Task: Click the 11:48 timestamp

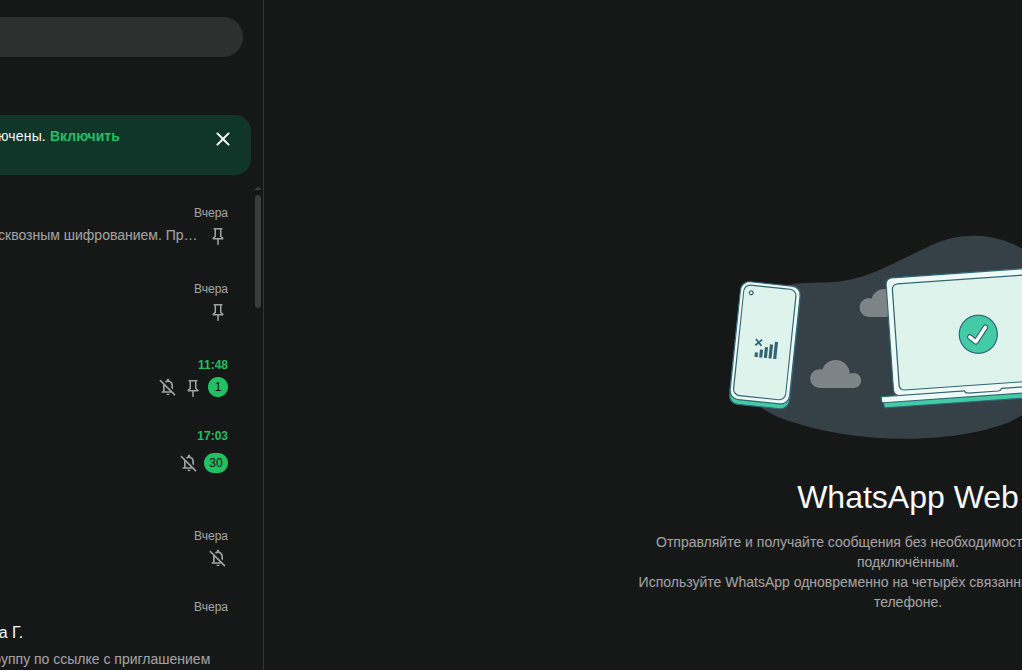Action: 212,365
